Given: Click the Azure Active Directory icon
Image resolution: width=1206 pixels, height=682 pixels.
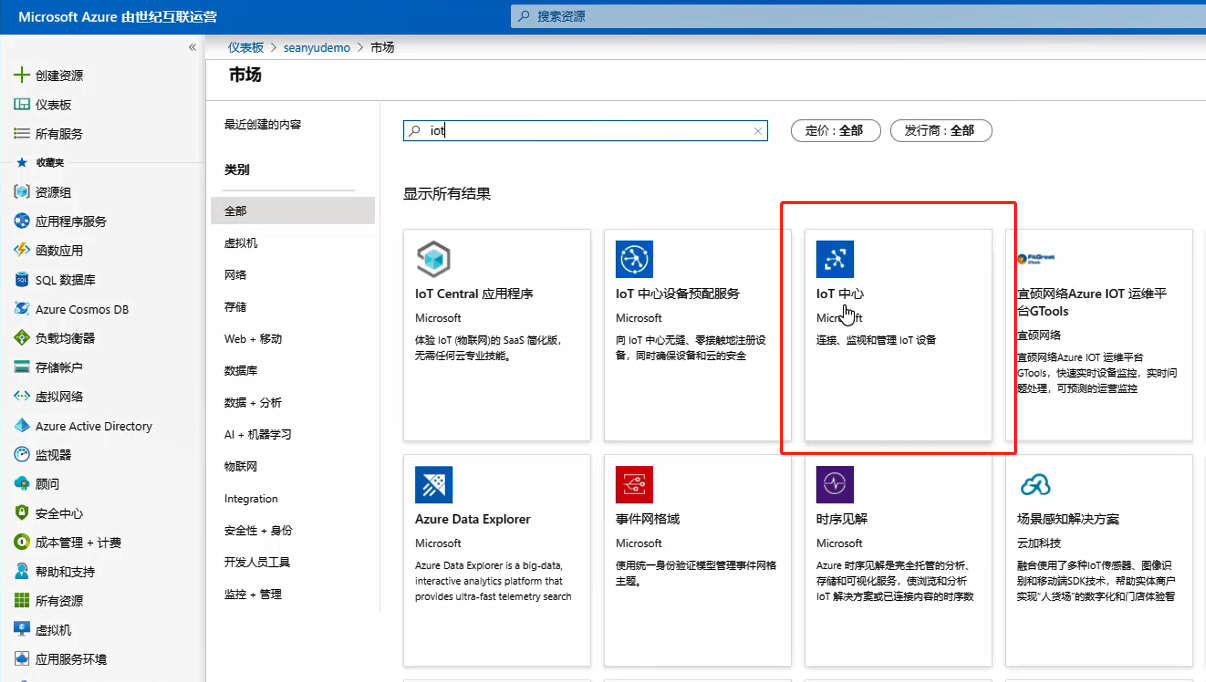Looking at the screenshot, I should 21,425.
